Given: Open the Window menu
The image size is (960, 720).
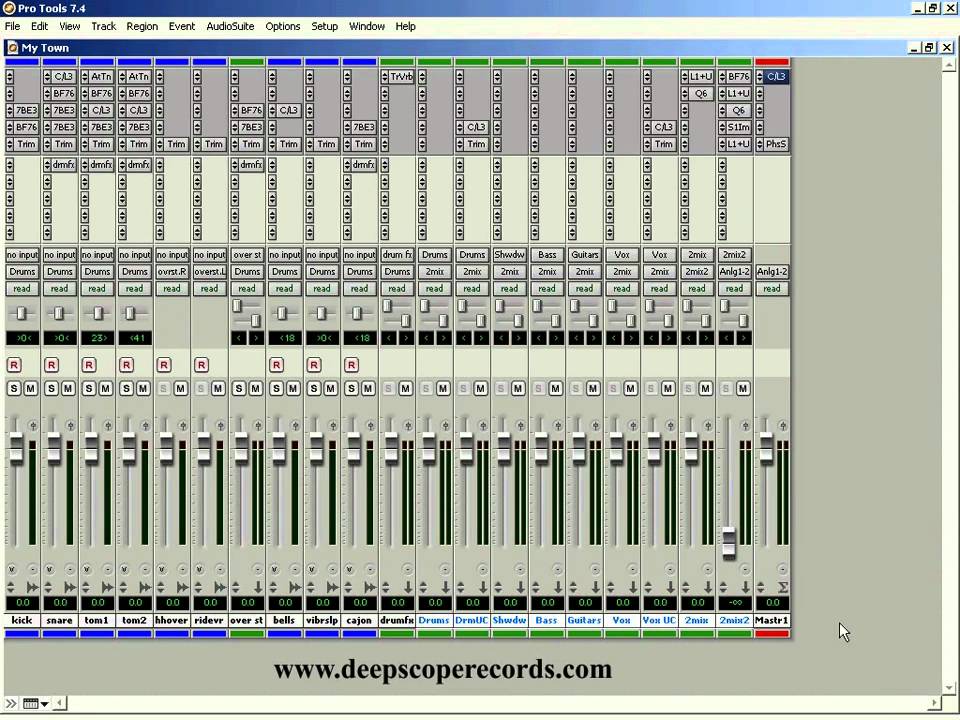Looking at the screenshot, I should [367, 26].
